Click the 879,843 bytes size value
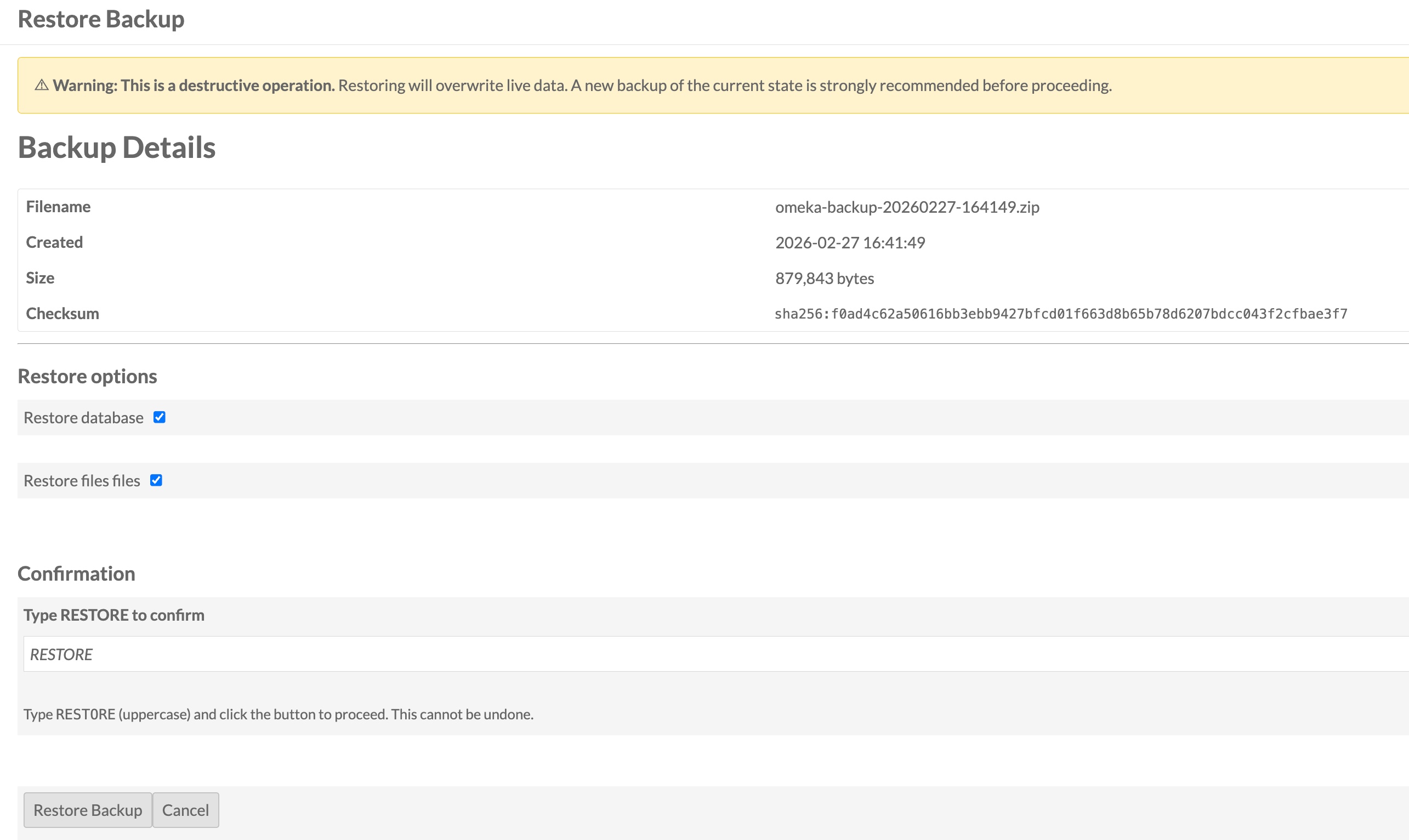The height and width of the screenshot is (840, 1409). point(825,279)
